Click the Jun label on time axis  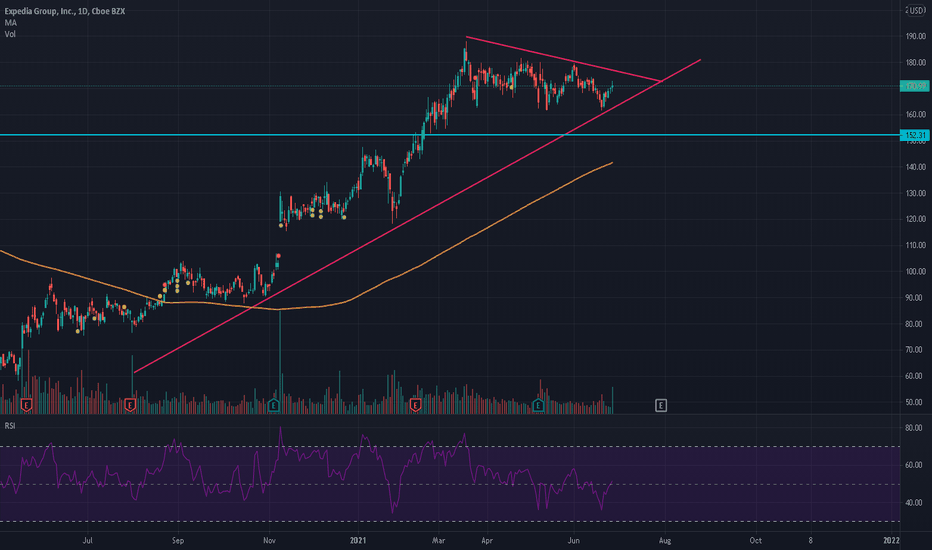tap(574, 540)
